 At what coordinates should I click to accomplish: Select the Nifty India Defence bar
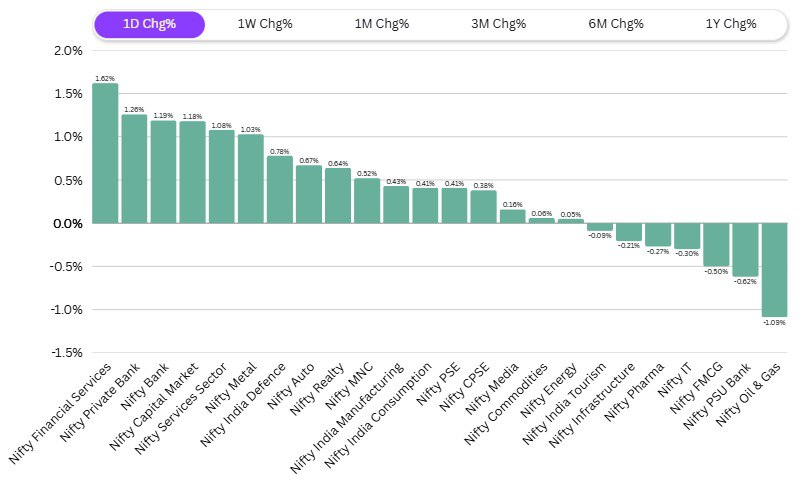point(280,189)
